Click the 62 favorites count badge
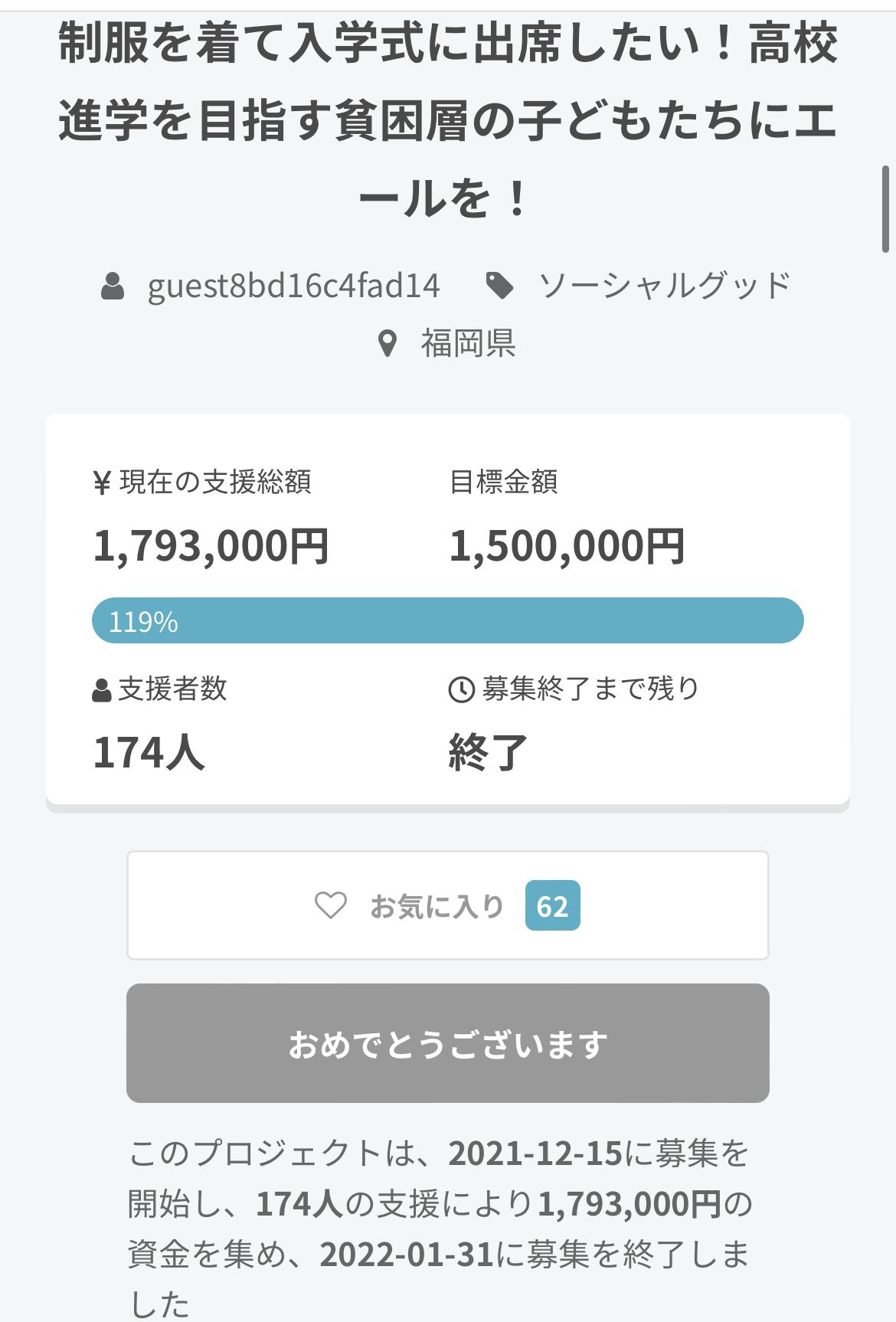896x1322 pixels. coord(552,906)
